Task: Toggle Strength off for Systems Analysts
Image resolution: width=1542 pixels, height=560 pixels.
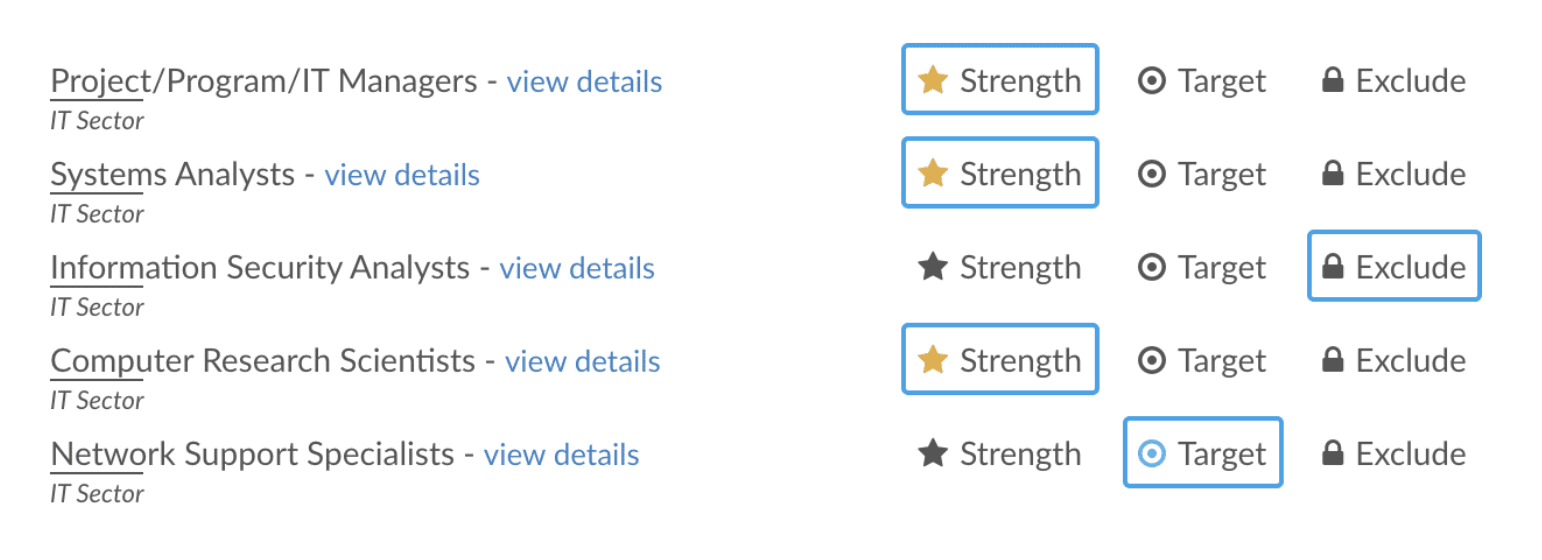Action: click(1000, 174)
